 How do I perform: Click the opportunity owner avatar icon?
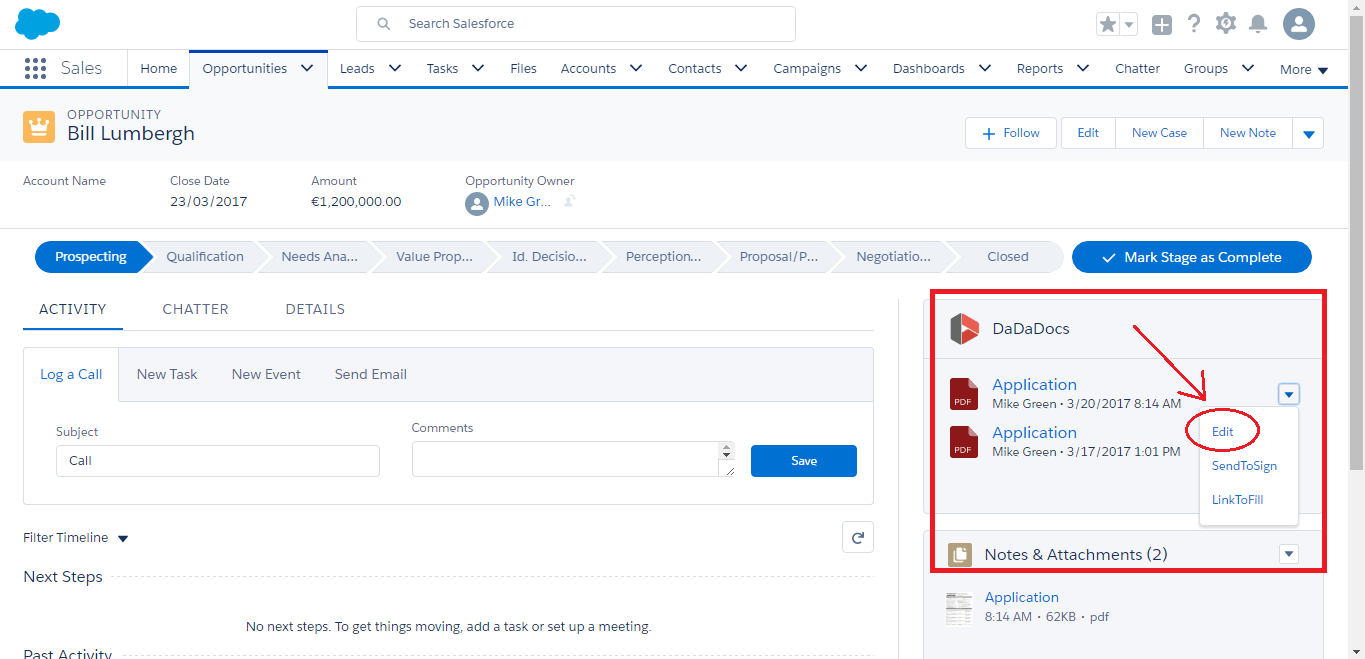point(477,203)
